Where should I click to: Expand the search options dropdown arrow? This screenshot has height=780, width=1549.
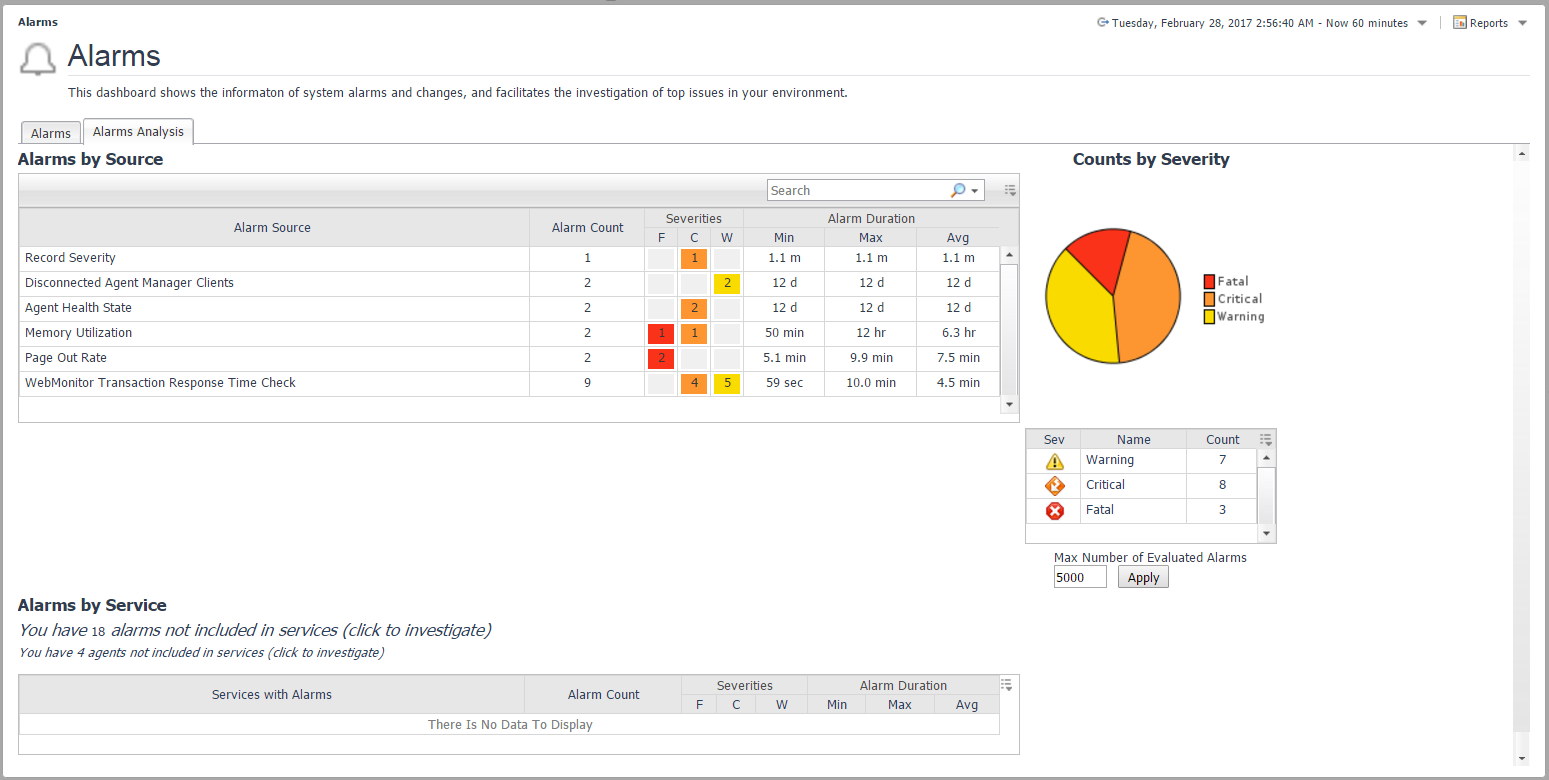tap(975, 191)
